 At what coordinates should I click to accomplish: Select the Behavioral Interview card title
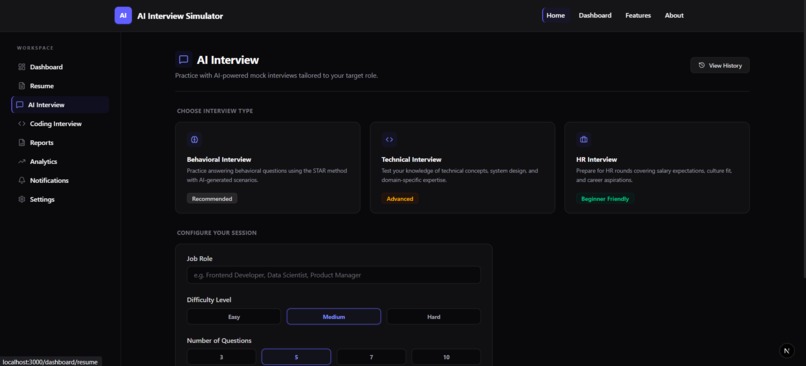[x=219, y=159]
